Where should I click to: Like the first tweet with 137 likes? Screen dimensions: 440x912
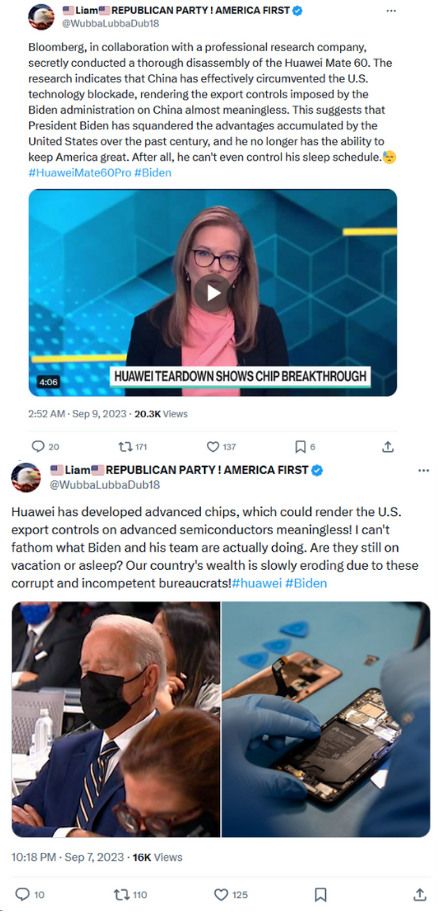214,446
